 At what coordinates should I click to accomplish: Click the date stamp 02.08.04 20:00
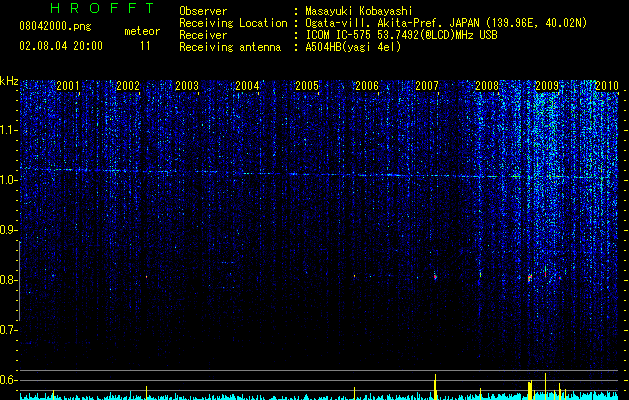click(61, 46)
